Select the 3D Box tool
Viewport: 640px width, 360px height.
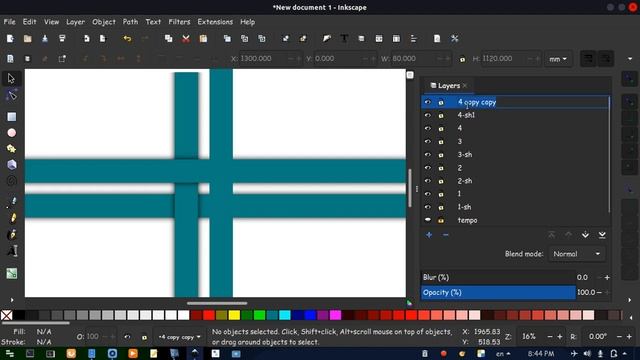point(11,164)
